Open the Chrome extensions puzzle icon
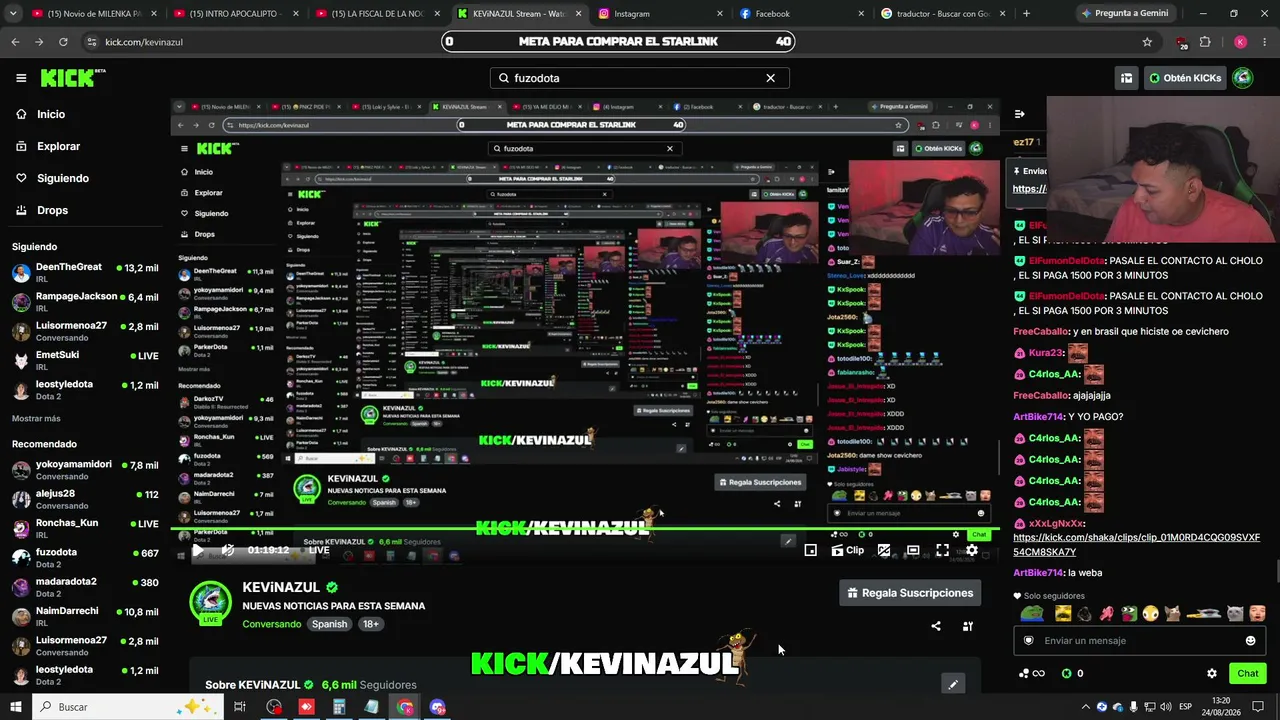1280x720 pixels. [1205, 42]
